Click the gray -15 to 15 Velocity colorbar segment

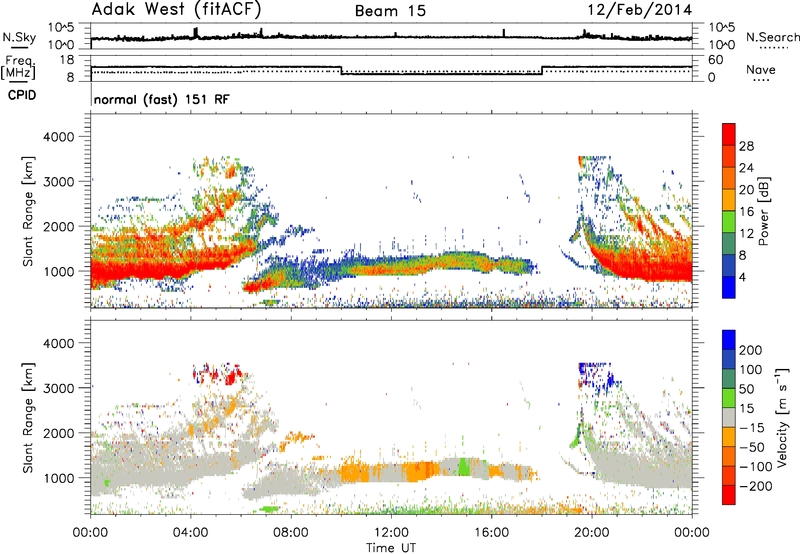(x=729, y=417)
